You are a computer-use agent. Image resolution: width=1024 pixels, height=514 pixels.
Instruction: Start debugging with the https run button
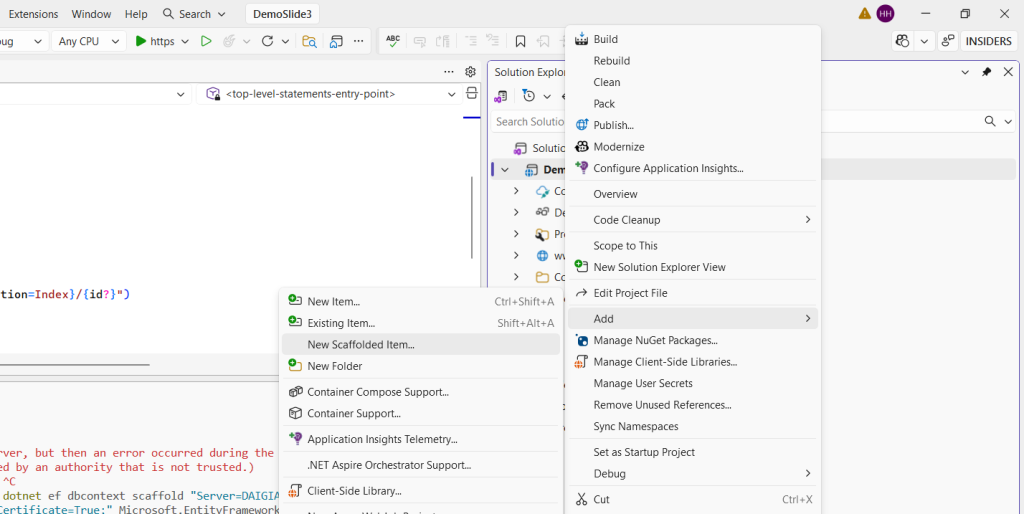154,42
